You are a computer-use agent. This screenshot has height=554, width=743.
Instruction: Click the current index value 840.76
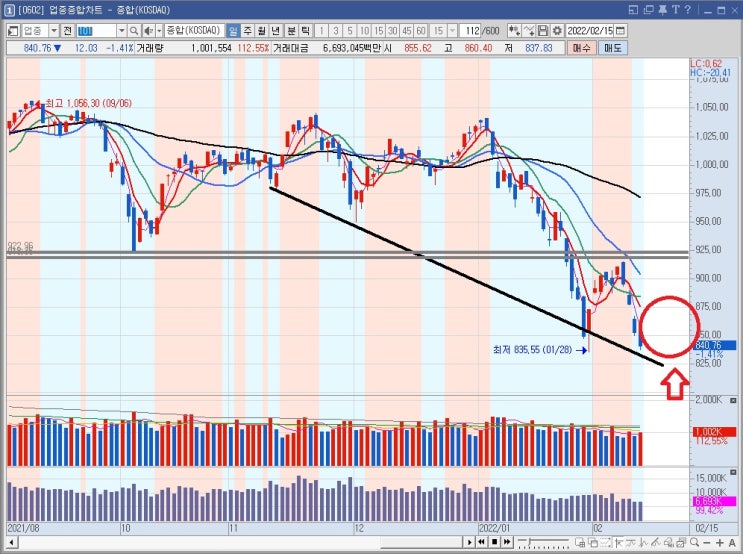[x=37, y=48]
